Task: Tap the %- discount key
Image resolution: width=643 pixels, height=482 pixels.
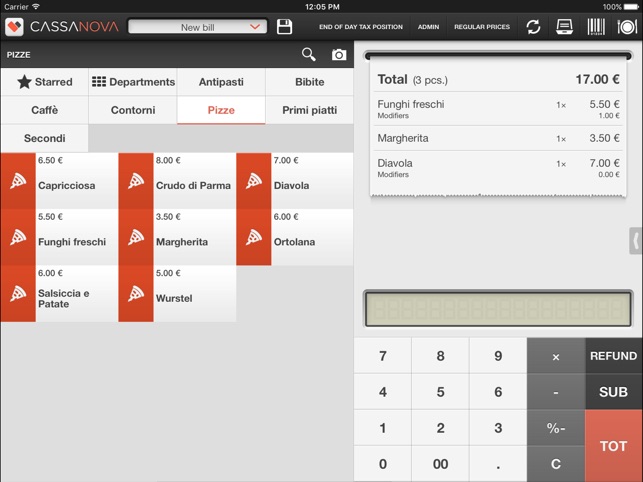Action: click(556, 428)
